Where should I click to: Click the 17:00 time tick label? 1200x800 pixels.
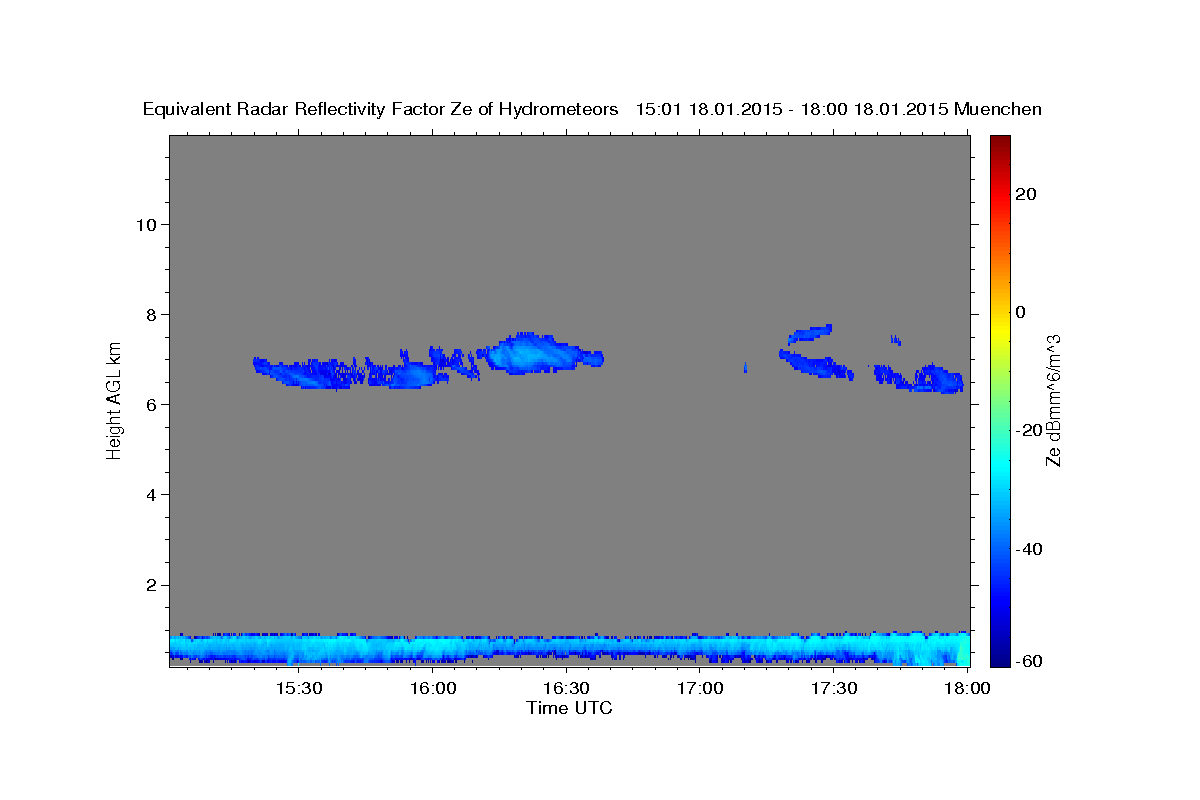click(x=700, y=689)
